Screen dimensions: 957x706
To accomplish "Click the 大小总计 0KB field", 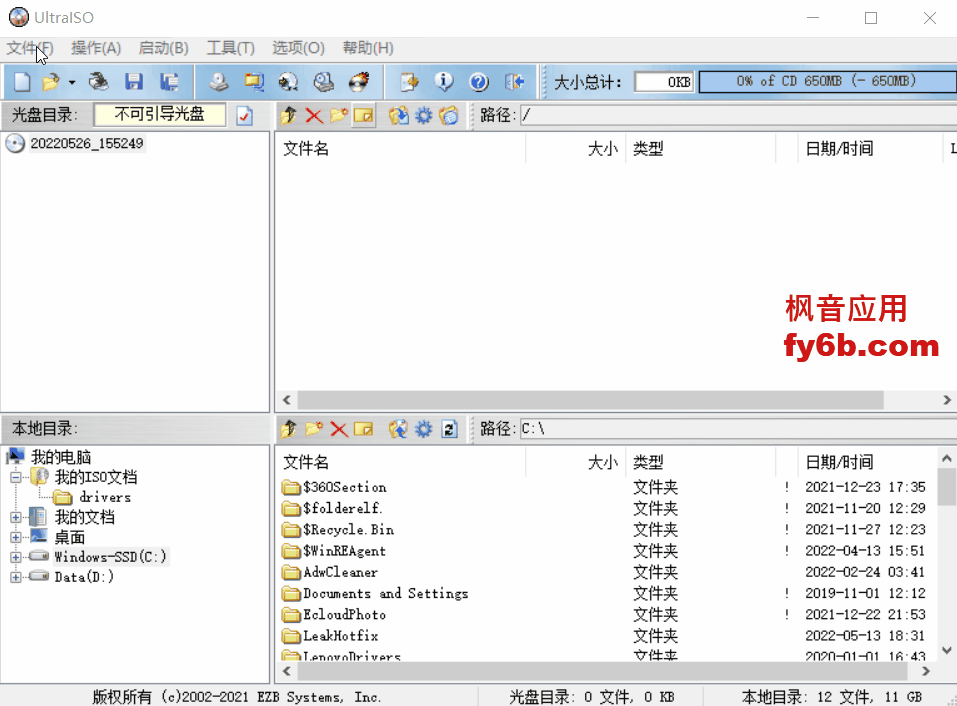I will click(x=664, y=82).
